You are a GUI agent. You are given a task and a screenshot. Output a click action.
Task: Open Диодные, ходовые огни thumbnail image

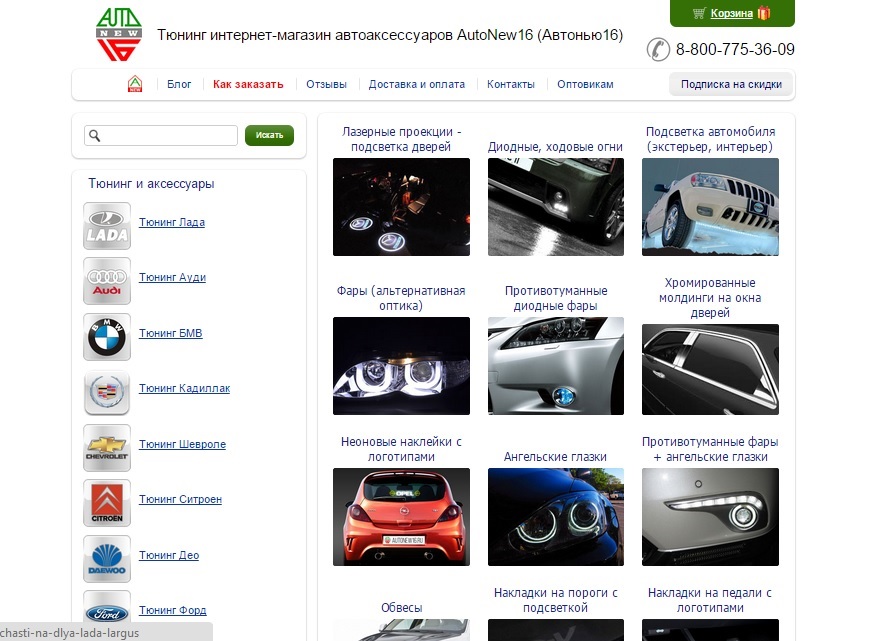pyautogui.click(x=555, y=207)
